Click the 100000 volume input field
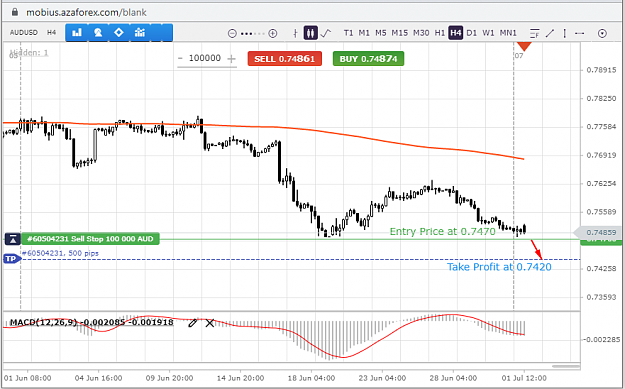625x389 pixels. (205, 58)
